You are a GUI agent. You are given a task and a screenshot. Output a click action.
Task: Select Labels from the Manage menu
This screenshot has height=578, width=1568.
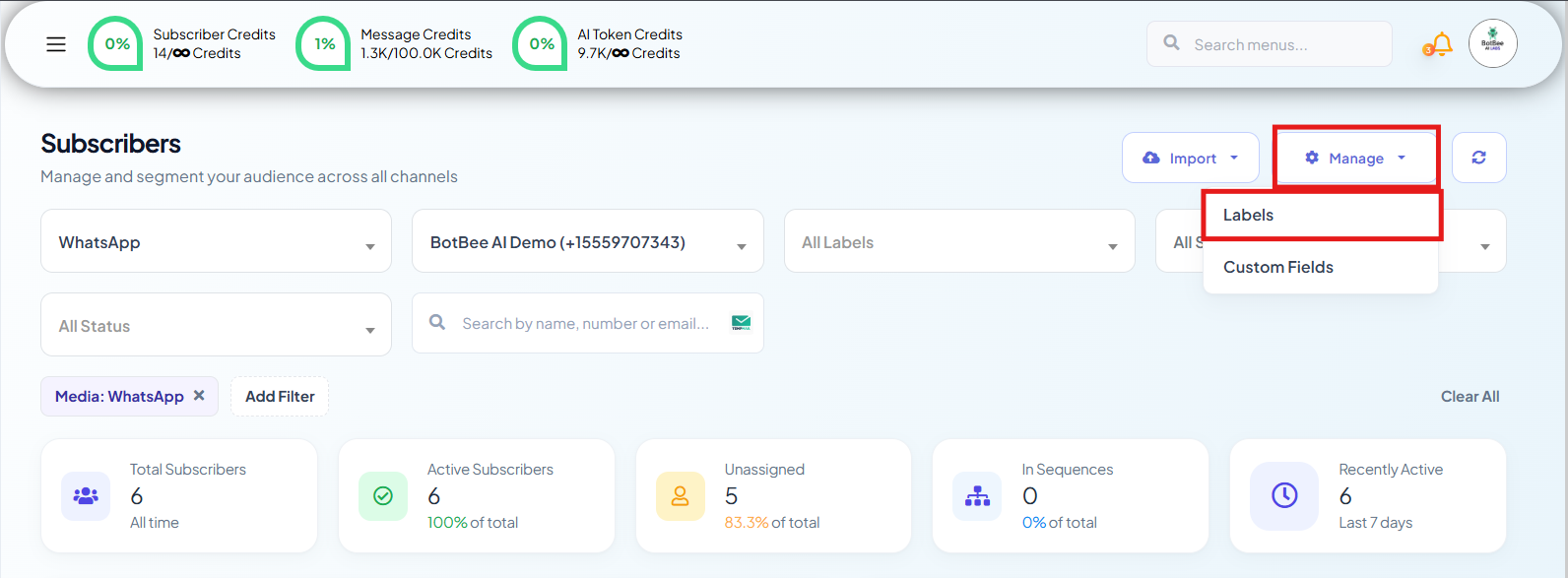click(1321, 215)
